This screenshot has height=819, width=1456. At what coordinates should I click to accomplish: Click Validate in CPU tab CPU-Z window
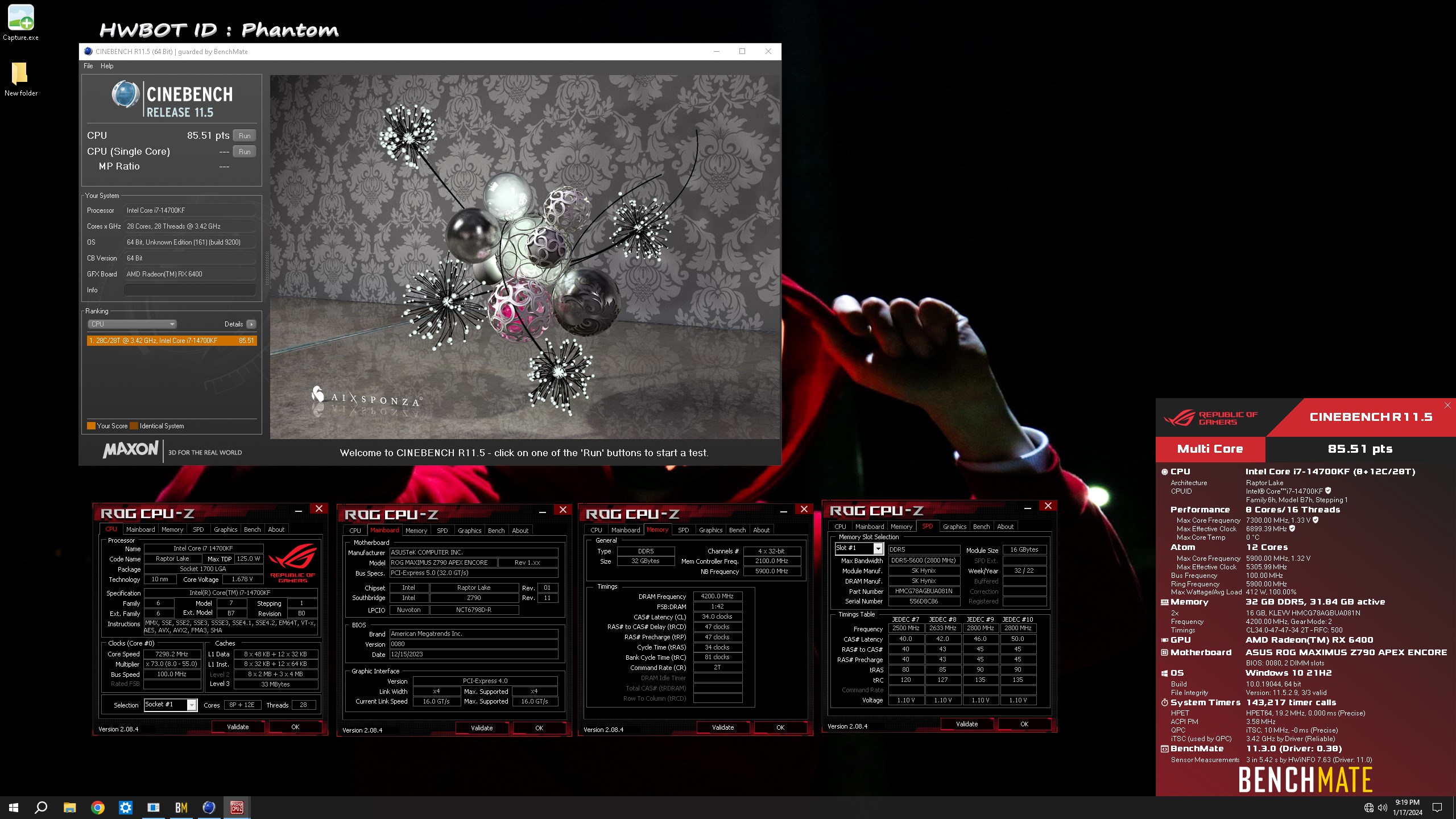click(238, 727)
